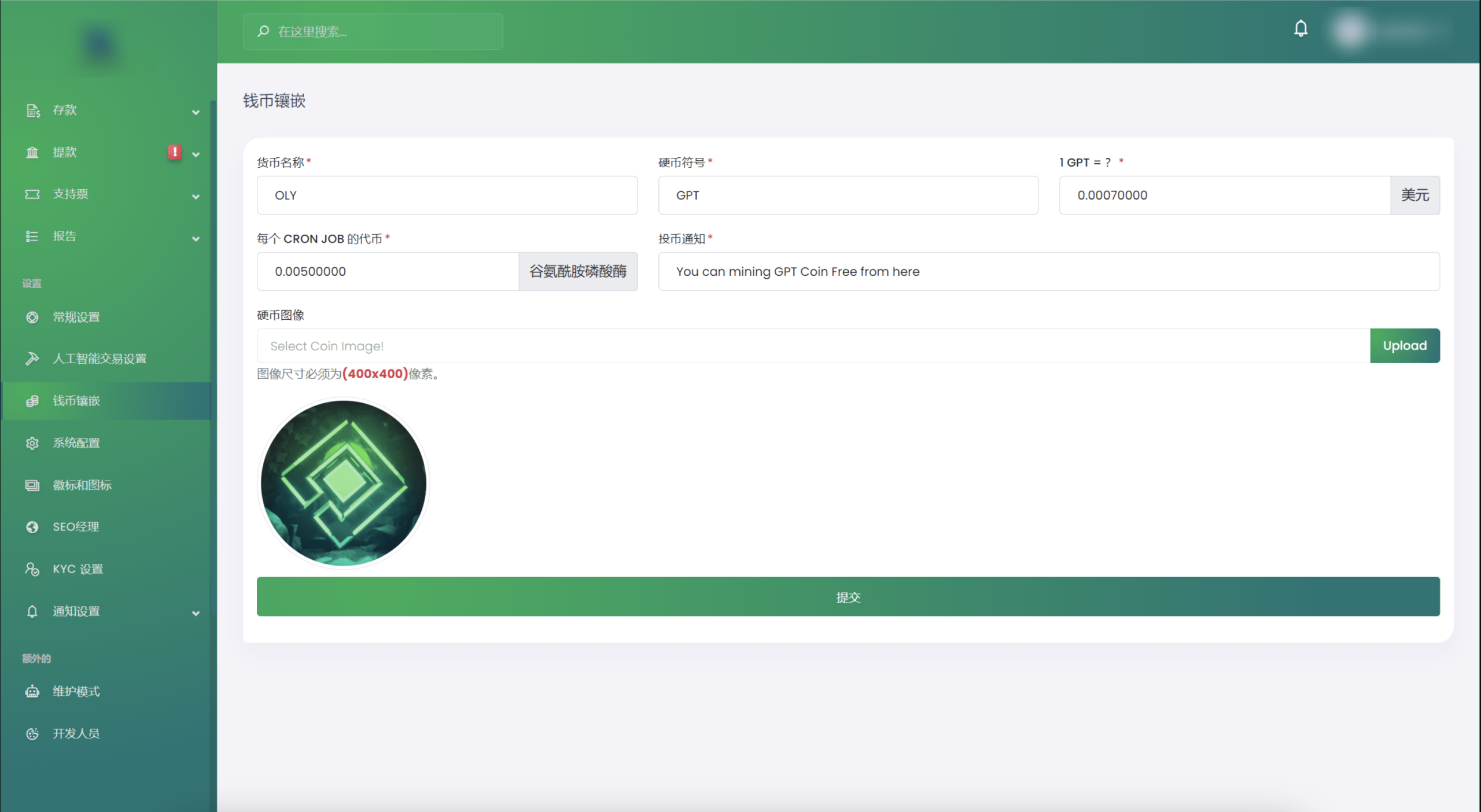Expand the 存款 submenu chevron

coord(196,112)
